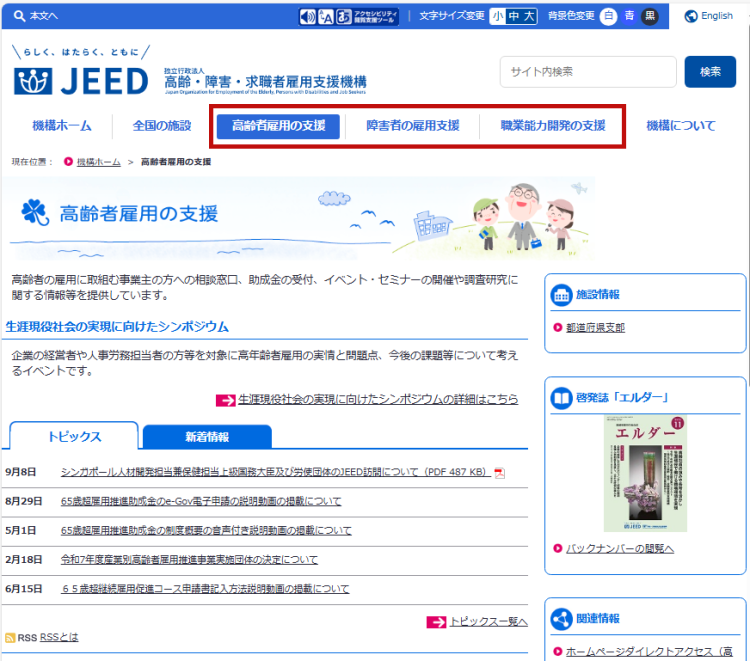Click bullet icon beside バックナンバーの閲覧へ
Image resolution: width=750 pixels, height=661 pixels.
[x=557, y=548]
